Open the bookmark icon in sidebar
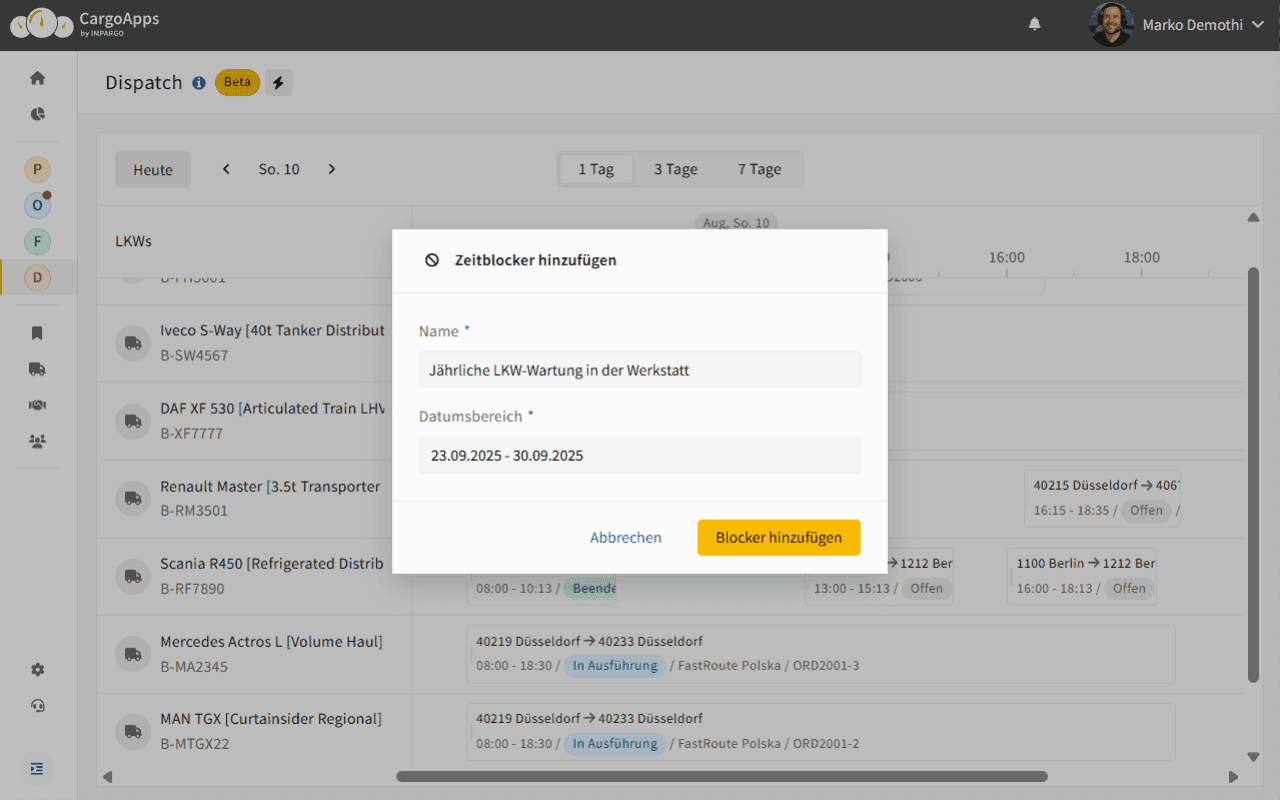1280x800 pixels. [x=38, y=333]
